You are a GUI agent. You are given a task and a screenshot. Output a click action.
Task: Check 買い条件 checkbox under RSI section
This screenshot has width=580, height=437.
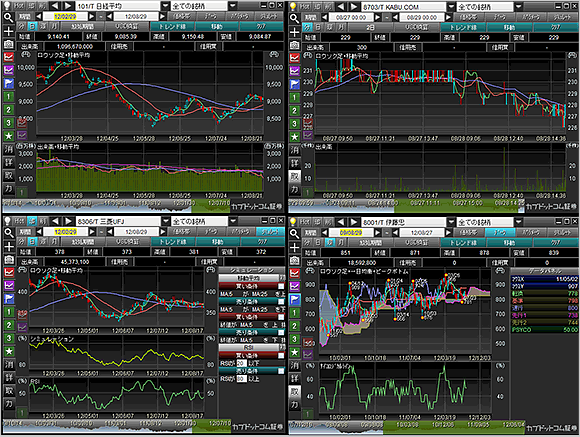(281, 356)
